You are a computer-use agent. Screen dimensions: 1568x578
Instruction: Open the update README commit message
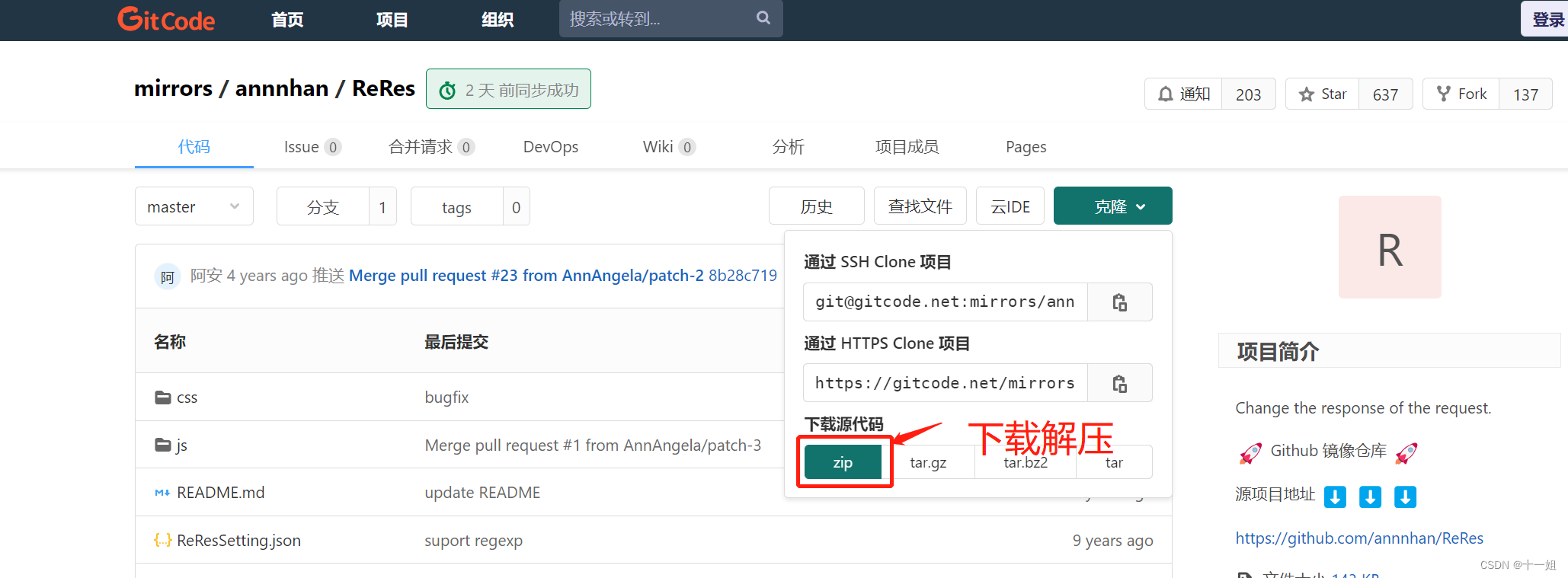(x=482, y=493)
